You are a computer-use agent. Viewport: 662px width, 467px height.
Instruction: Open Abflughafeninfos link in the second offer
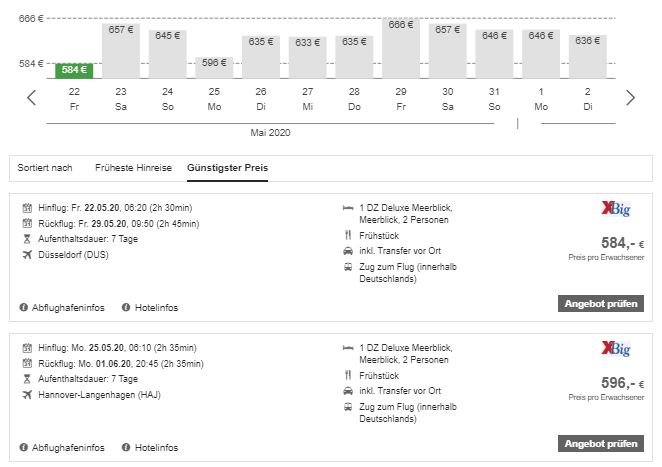[69, 446]
